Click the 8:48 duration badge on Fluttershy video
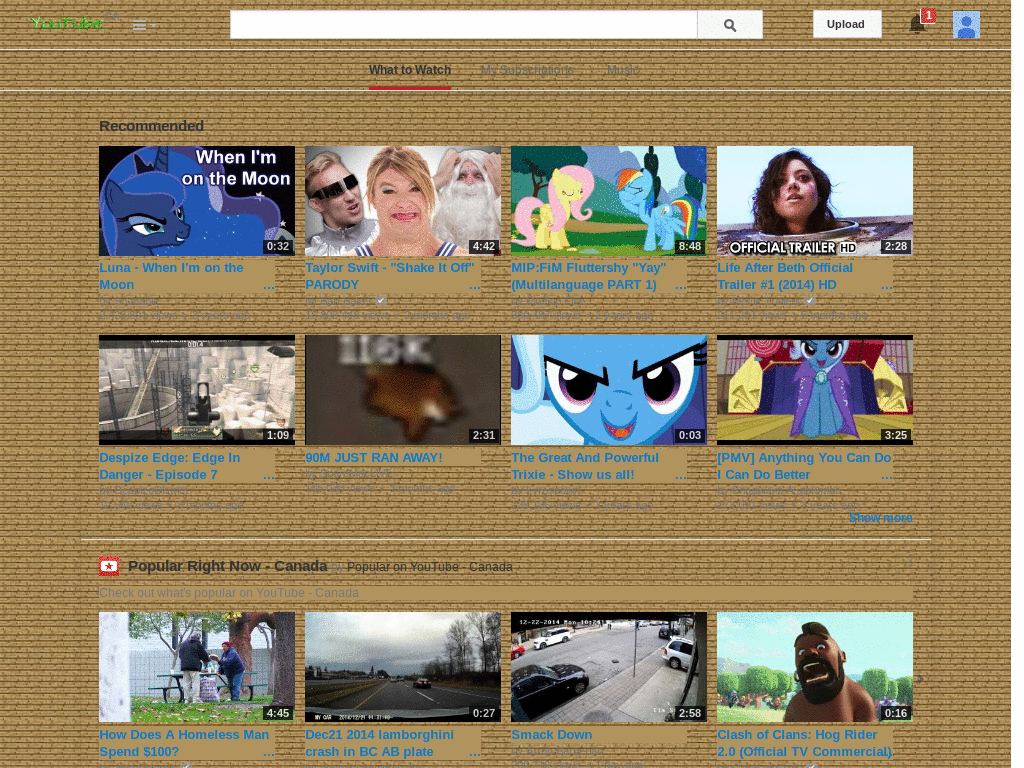This screenshot has width=1024, height=768. pos(690,246)
